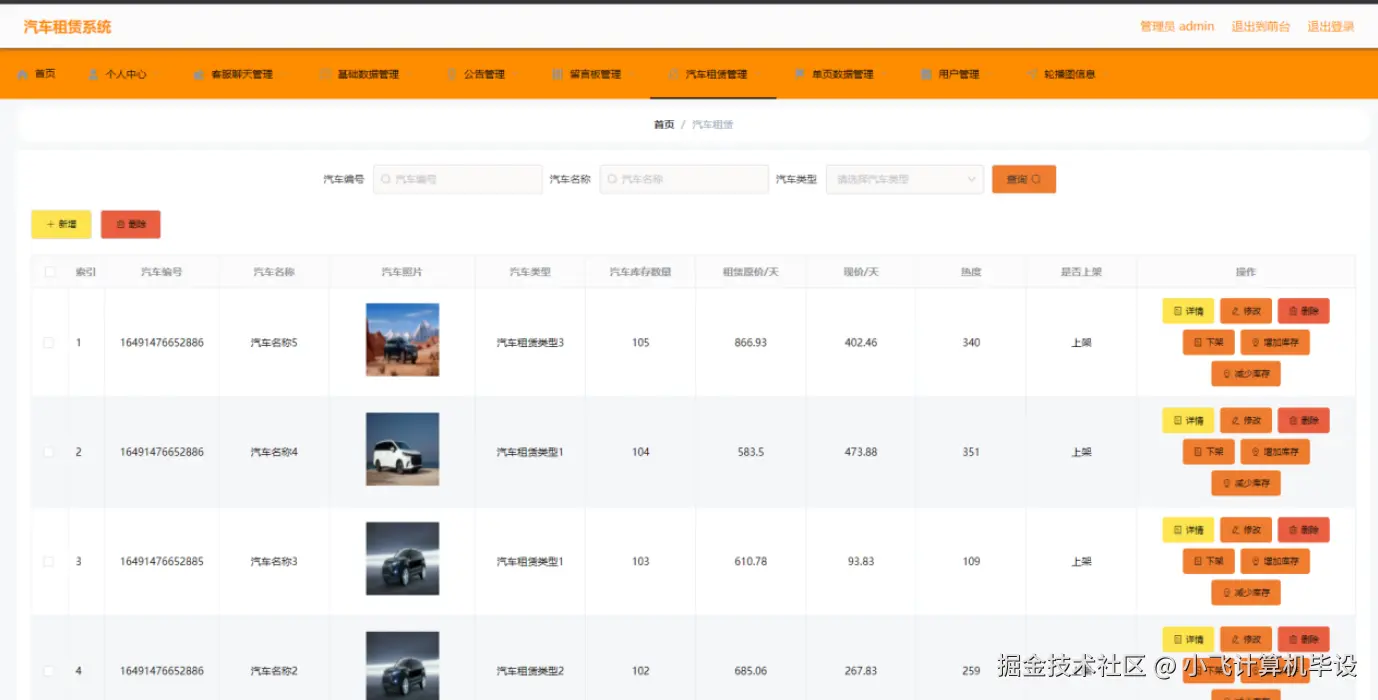Screen dimensions: 1378x700
Task: Click 增加库存 for 汽车名称4
Action: coord(1275,452)
